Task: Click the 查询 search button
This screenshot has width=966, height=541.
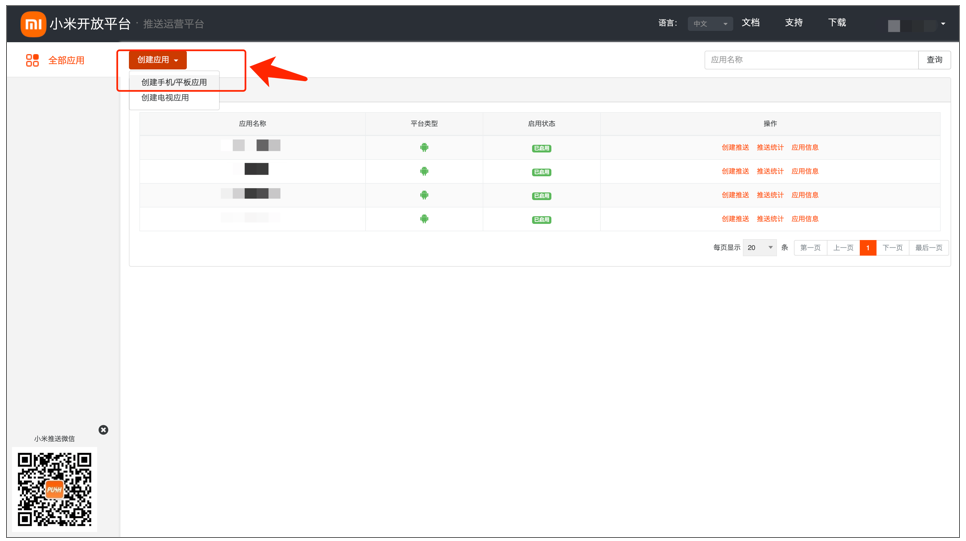Action: [934, 60]
